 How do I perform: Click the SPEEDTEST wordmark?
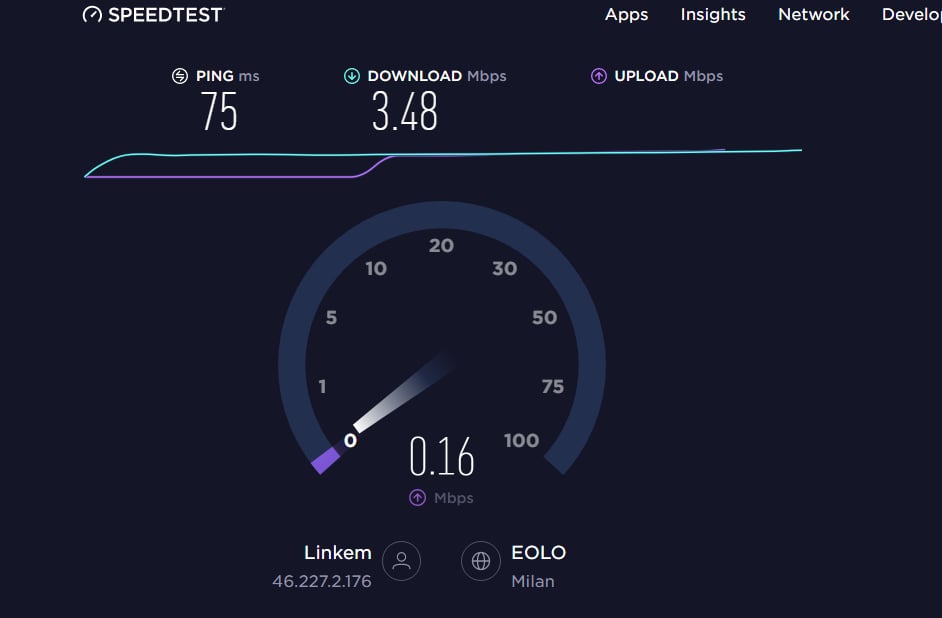[x=166, y=14]
